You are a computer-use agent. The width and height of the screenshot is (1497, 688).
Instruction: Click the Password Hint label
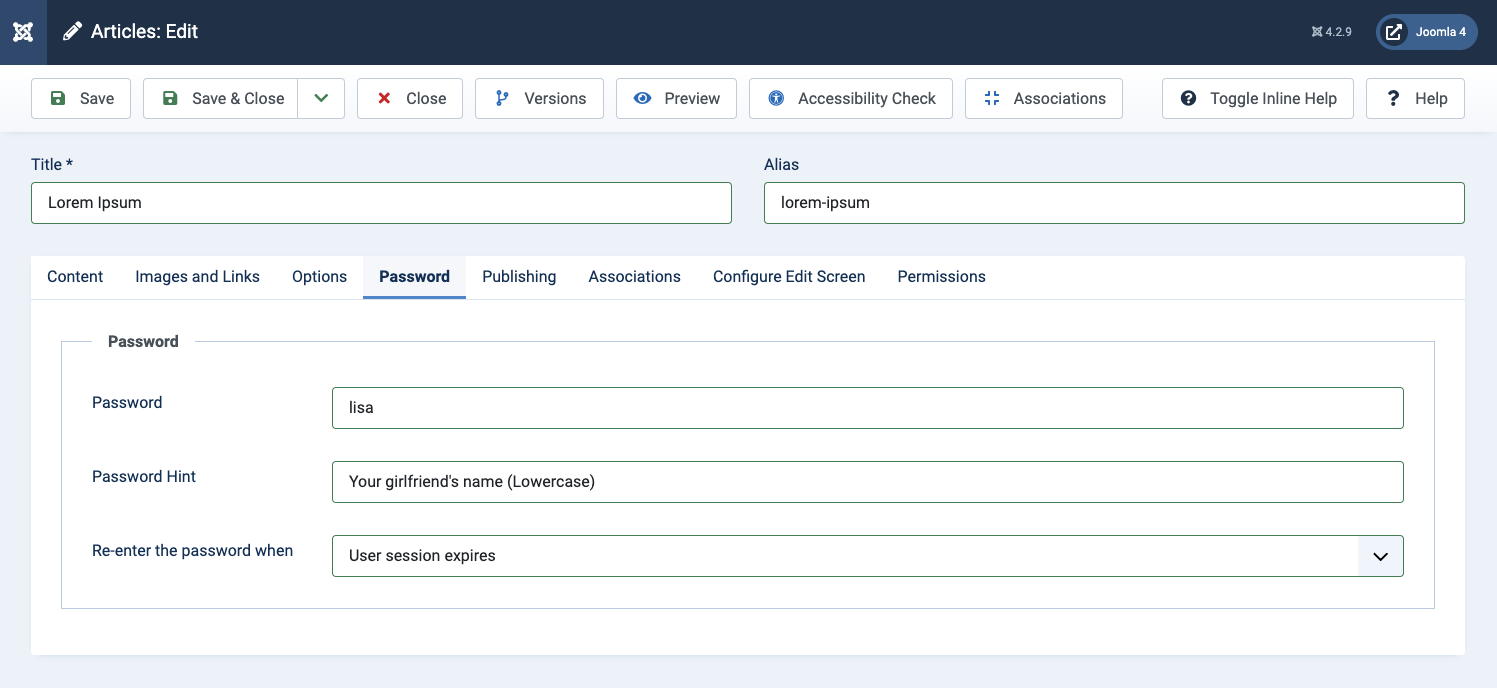[x=144, y=477]
